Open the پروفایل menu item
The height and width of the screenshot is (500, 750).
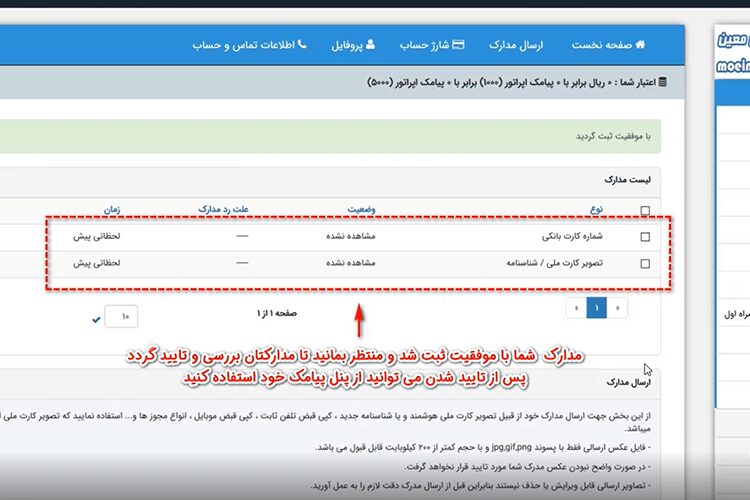click(353, 45)
